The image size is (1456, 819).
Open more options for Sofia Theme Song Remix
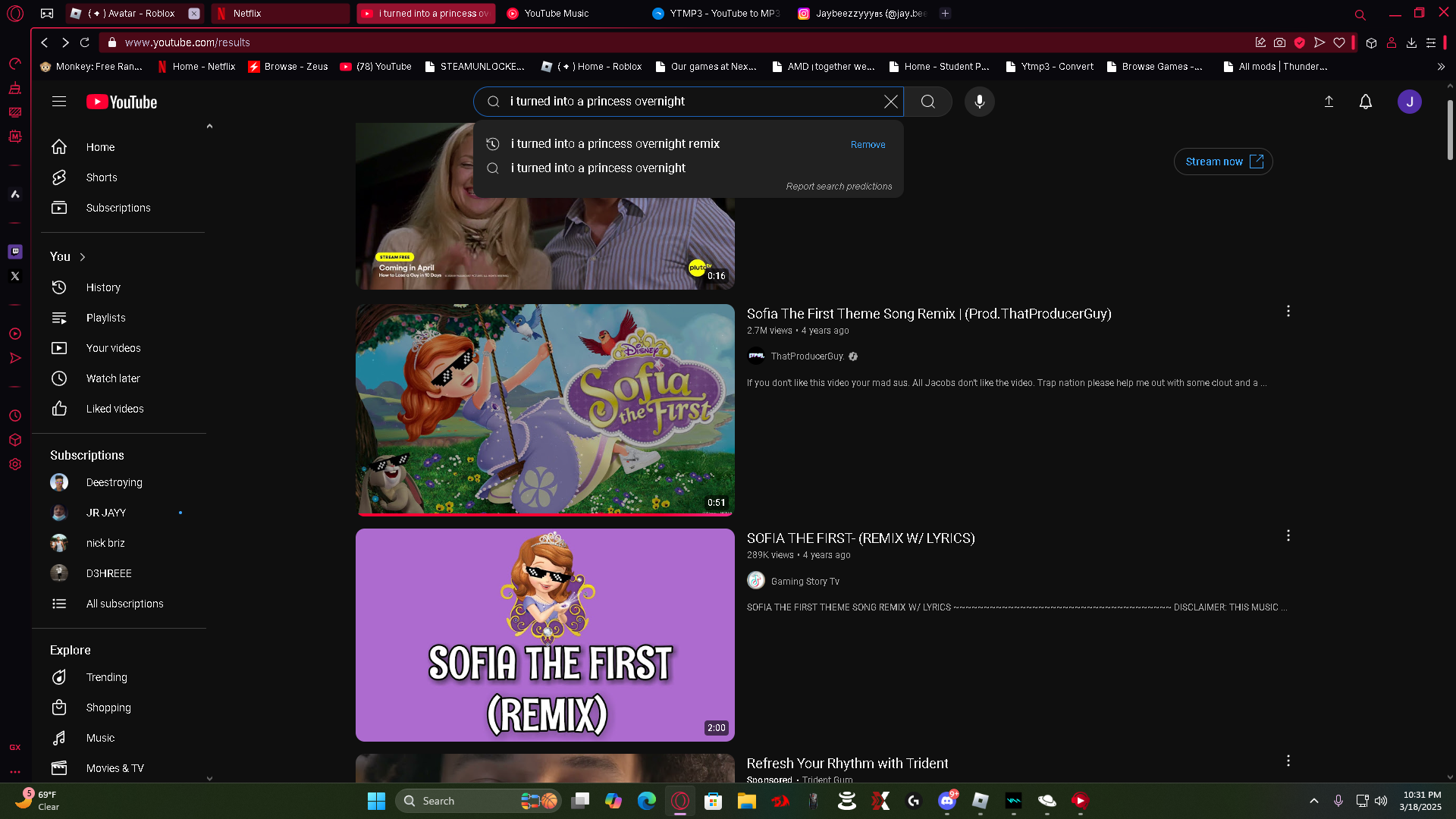(1288, 312)
